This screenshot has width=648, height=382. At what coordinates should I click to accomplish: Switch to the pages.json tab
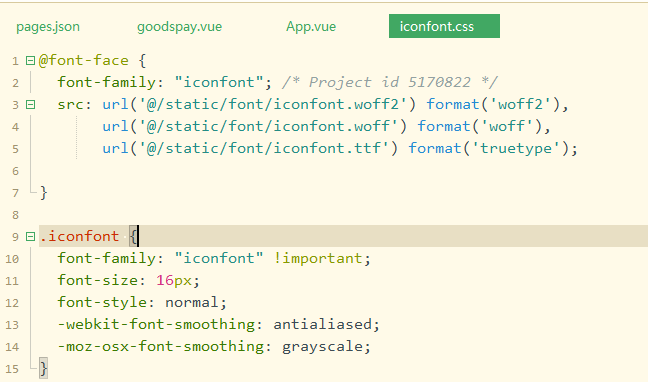click(48, 26)
